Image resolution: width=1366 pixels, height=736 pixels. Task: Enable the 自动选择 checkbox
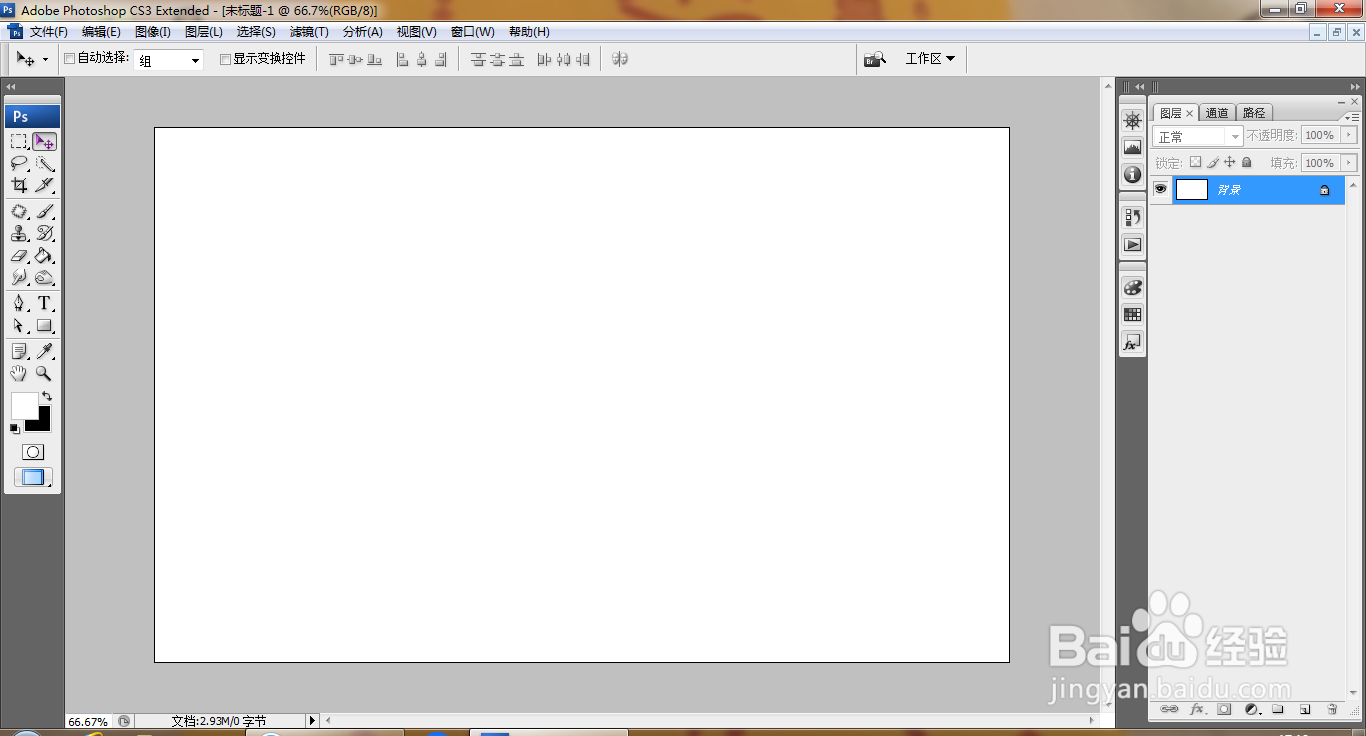click(70, 59)
